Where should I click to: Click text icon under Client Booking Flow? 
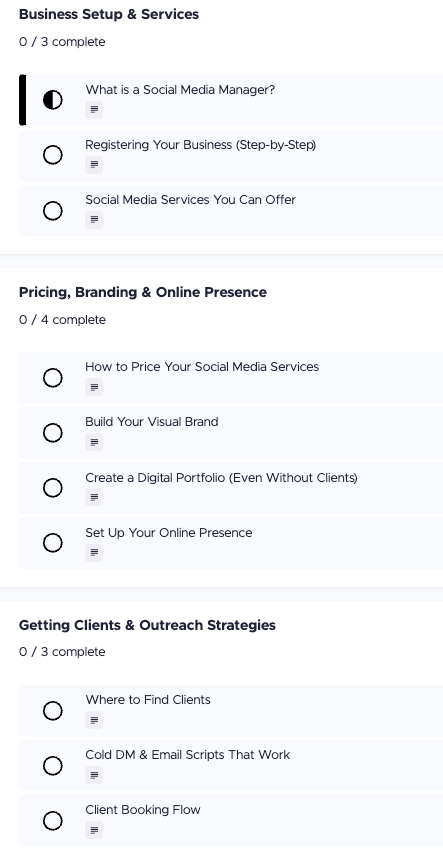tap(94, 830)
